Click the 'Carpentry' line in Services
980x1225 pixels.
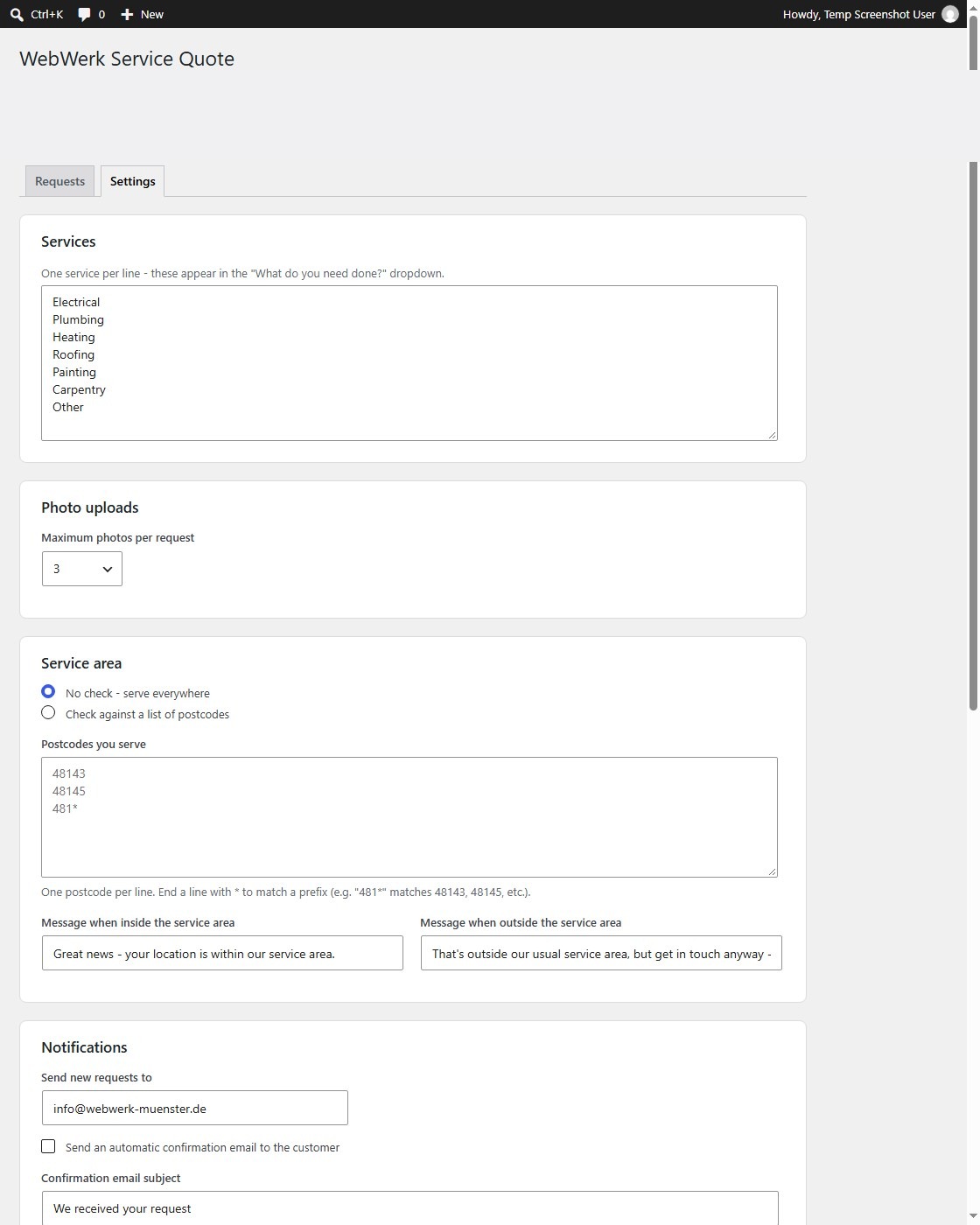pos(79,389)
